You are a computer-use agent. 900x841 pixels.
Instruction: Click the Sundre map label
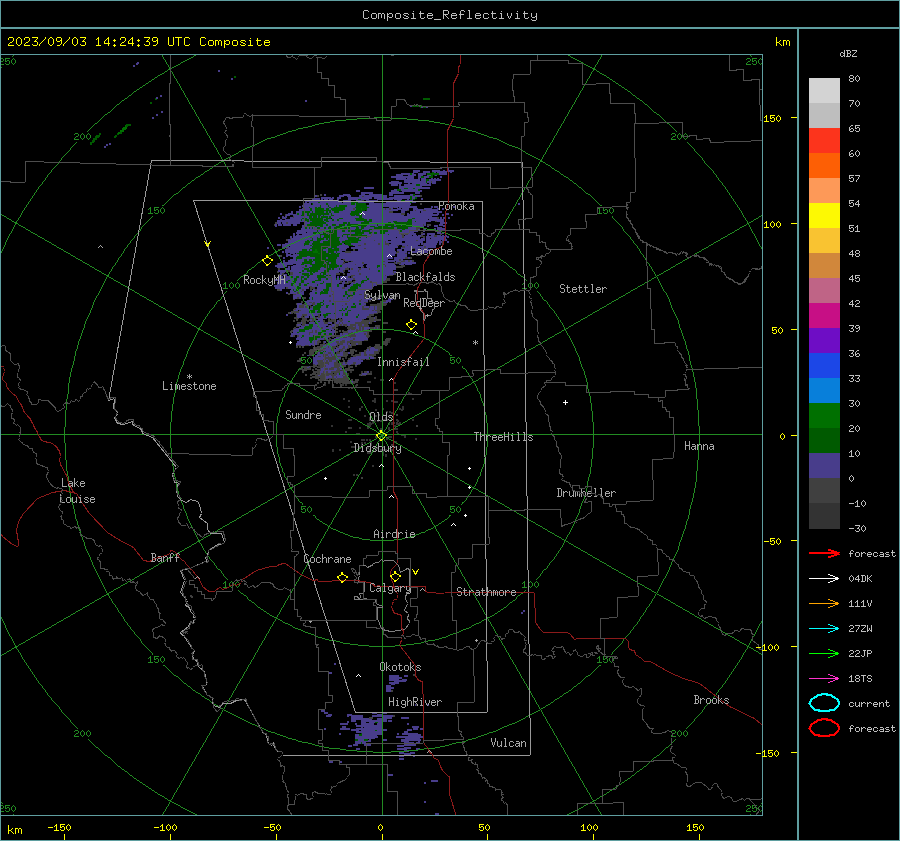(x=303, y=415)
